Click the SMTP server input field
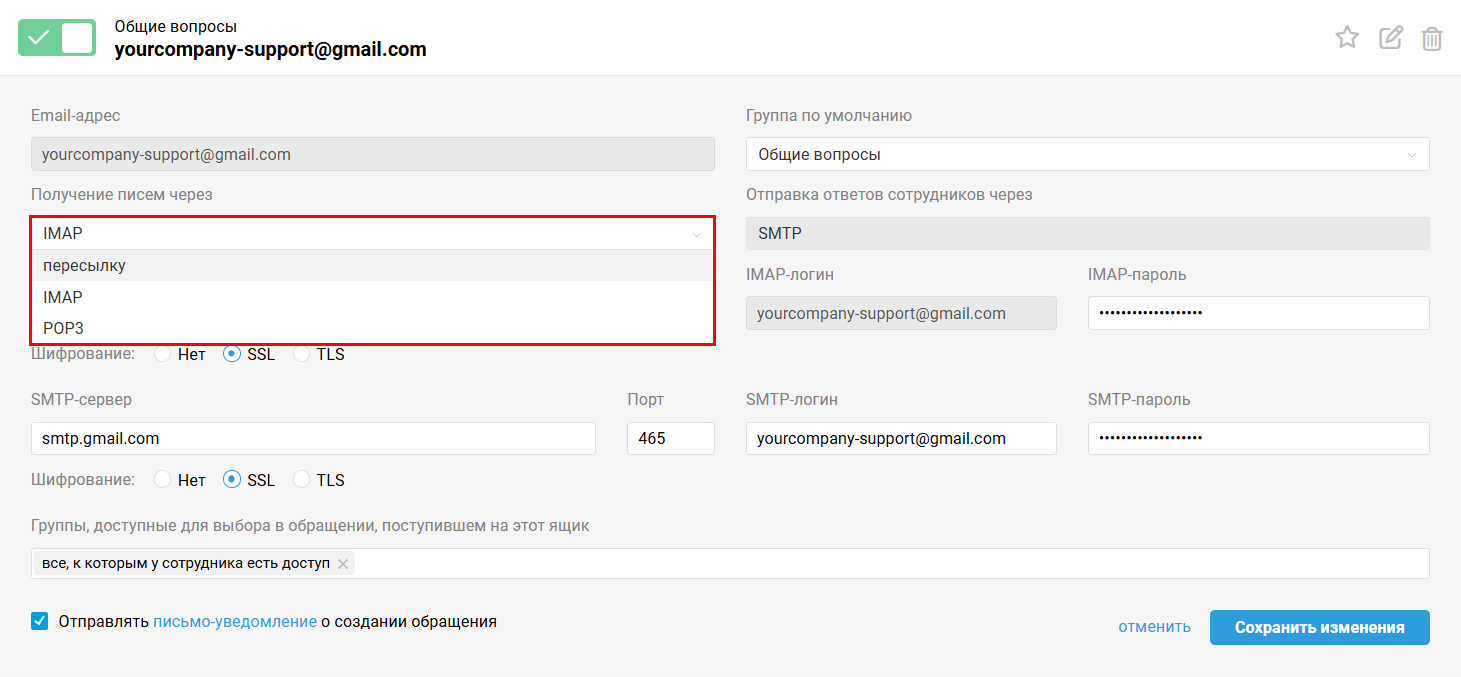Image resolution: width=1461 pixels, height=677 pixels. (x=313, y=438)
